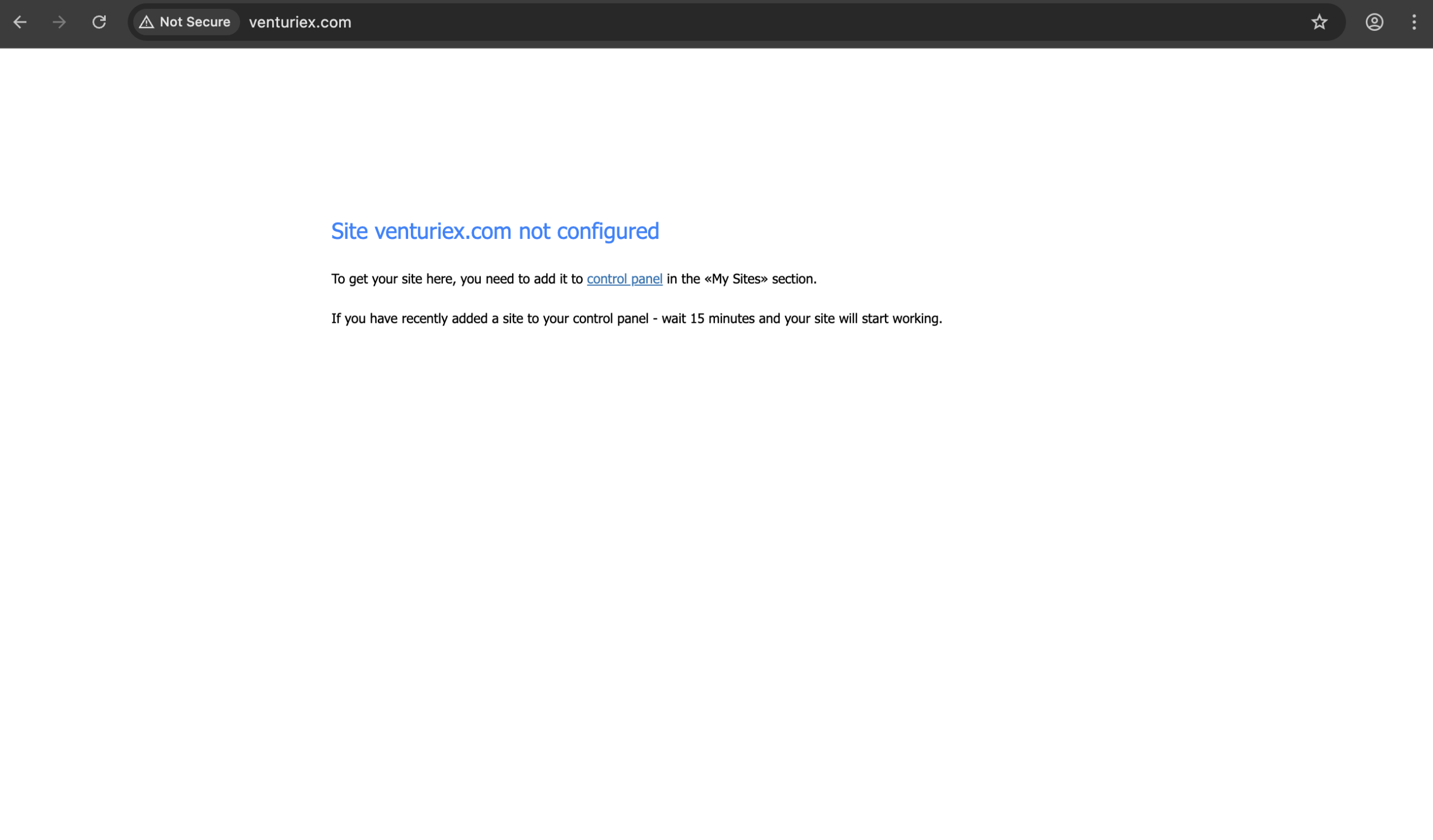Reload the current page
This screenshot has height=840, width=1433.
click(99, 22)
